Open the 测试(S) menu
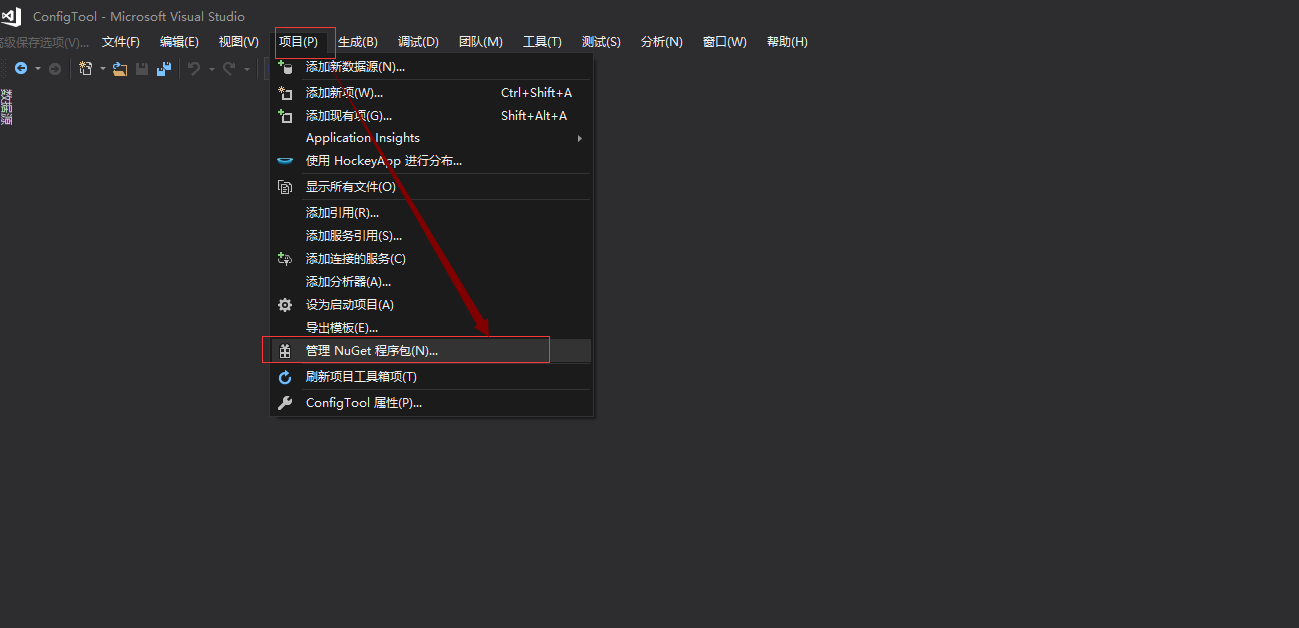This screenshot has height=628, width=1299. tap(601, 42)
